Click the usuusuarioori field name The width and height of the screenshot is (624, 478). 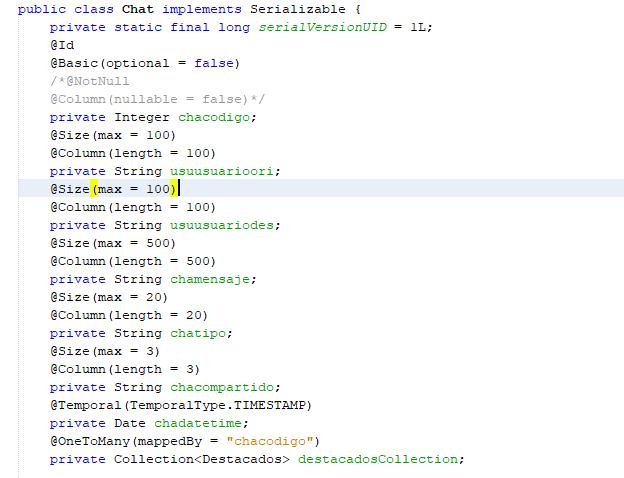pos(222,171)
